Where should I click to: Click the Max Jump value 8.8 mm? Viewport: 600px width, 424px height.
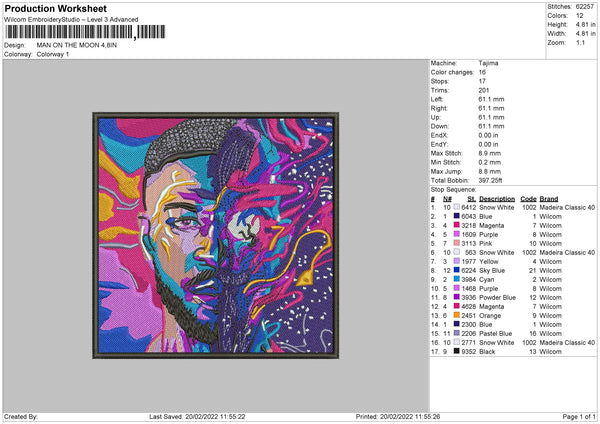489,171
